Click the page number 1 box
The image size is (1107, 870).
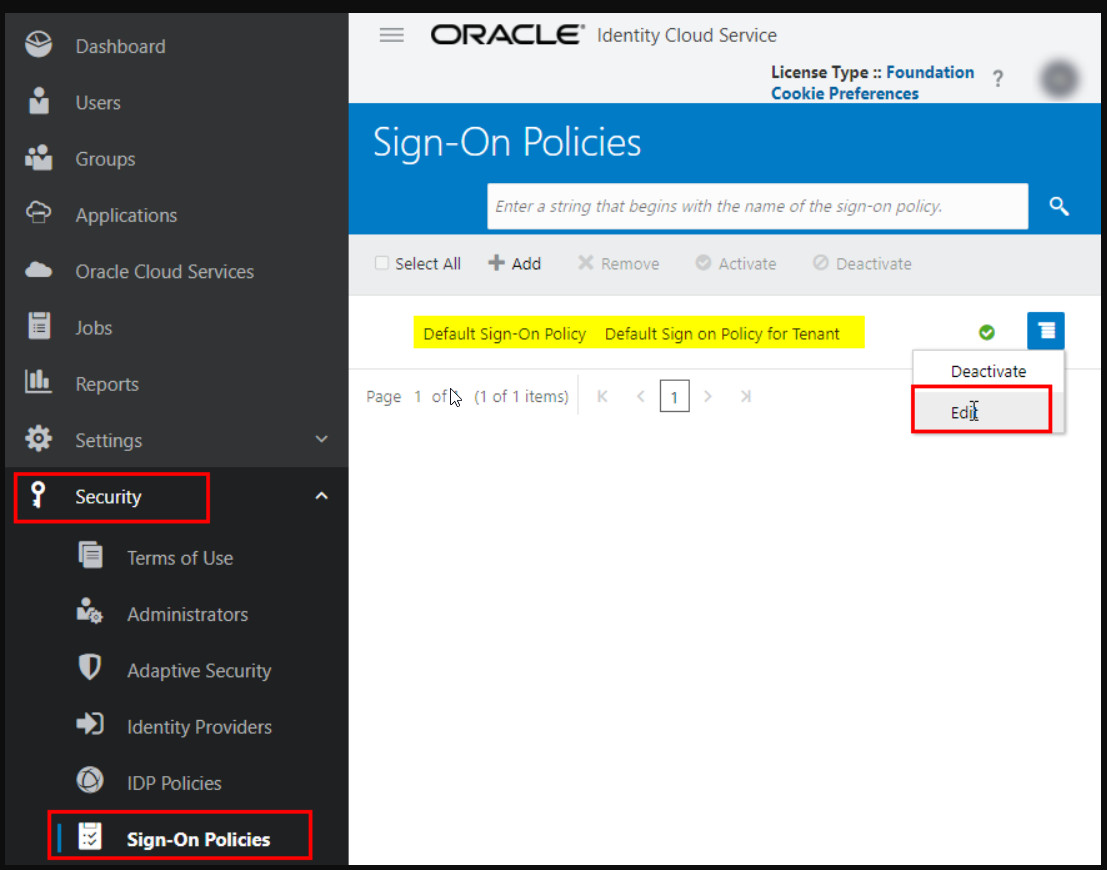point(674,396)
